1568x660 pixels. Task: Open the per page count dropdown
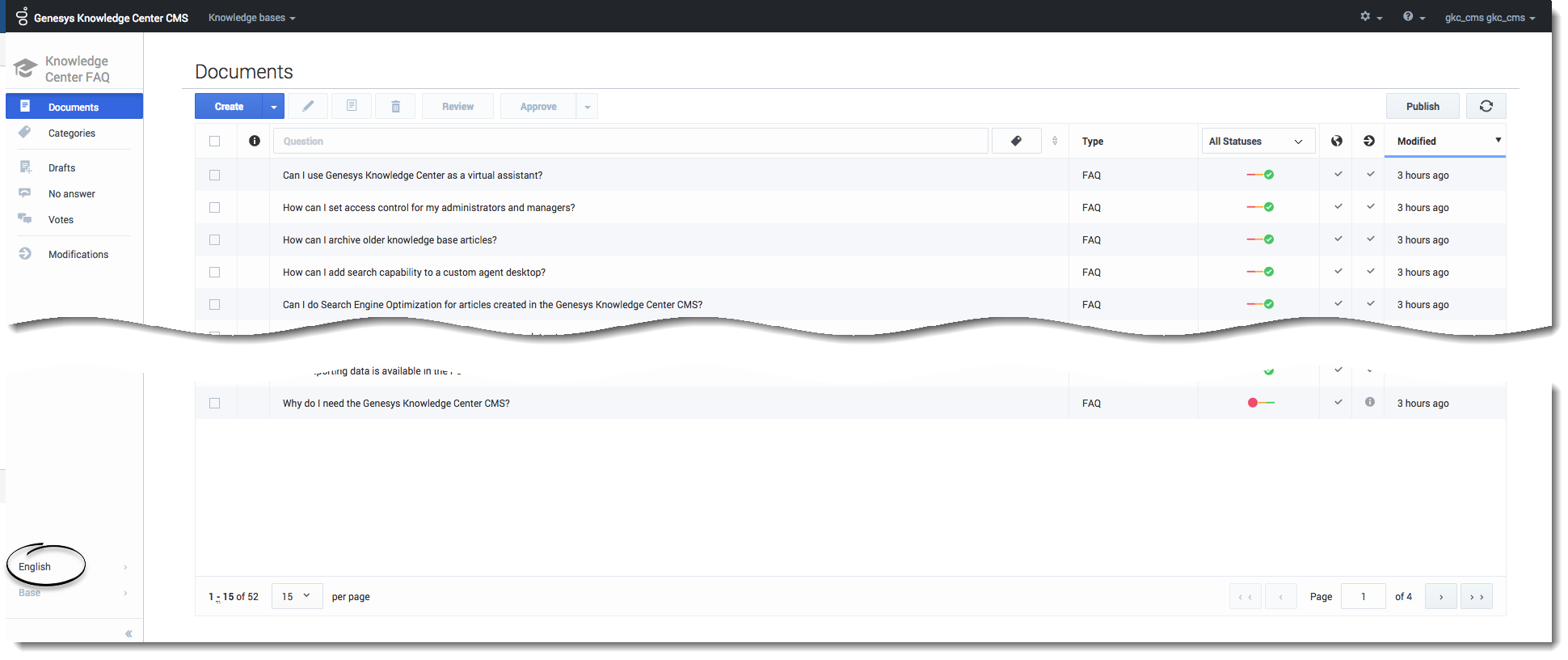[x=297, y=597]
